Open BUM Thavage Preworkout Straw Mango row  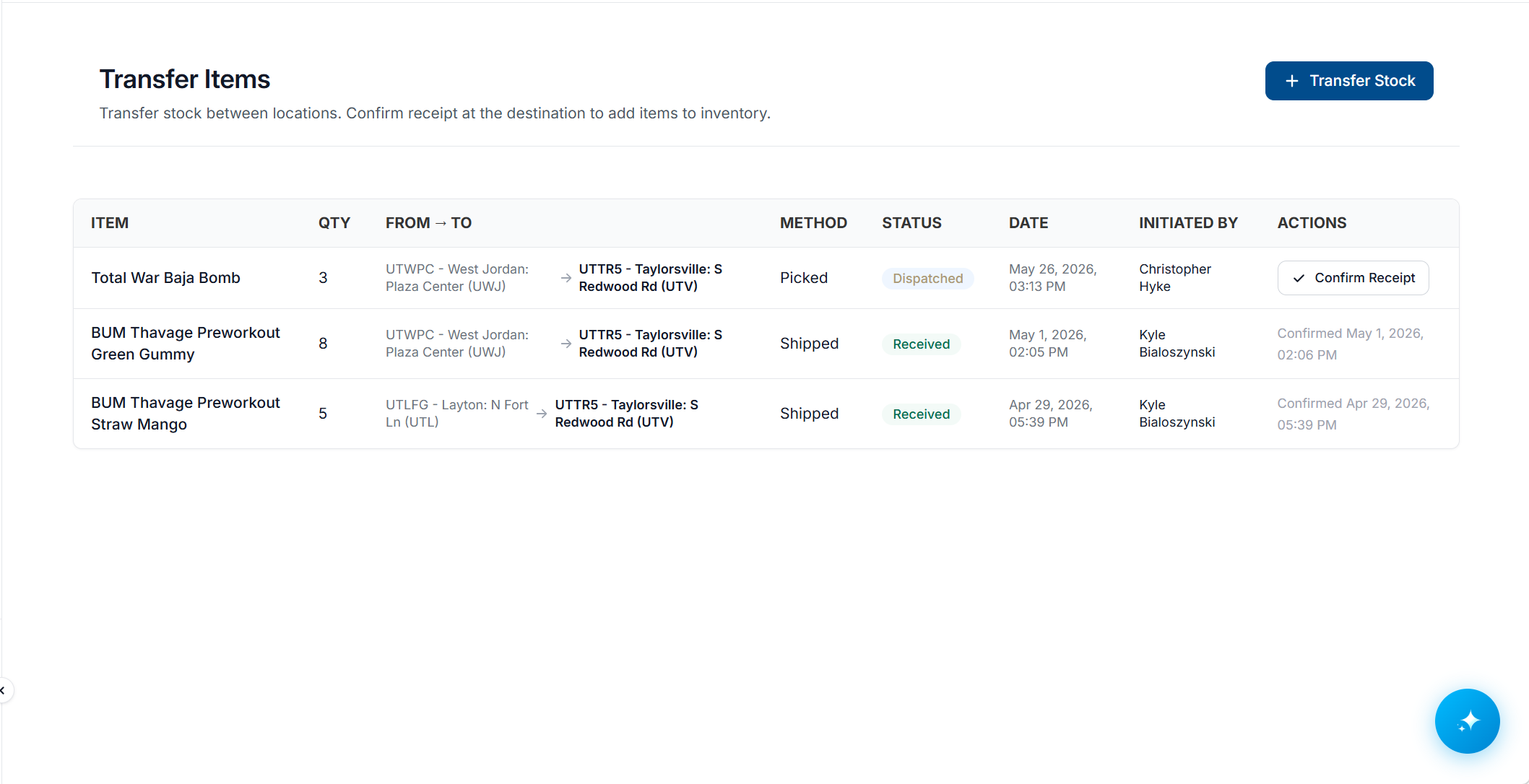click(x=766, y=414)
